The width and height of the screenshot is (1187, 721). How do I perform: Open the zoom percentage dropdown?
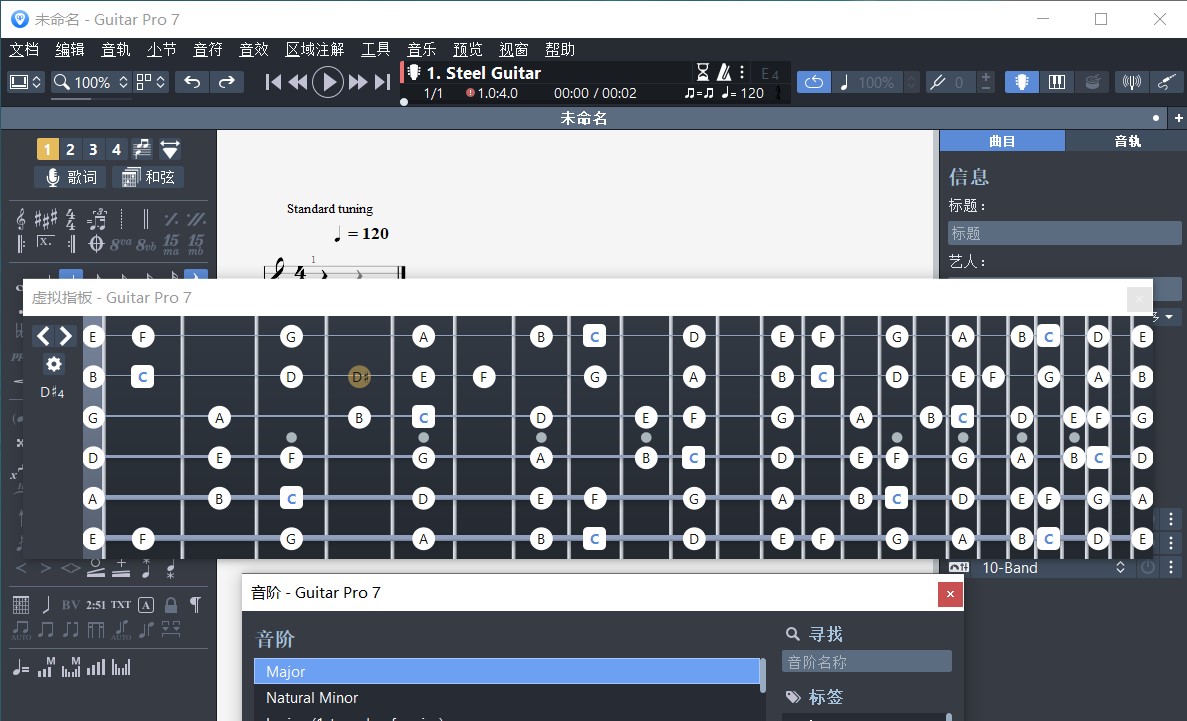123,82
